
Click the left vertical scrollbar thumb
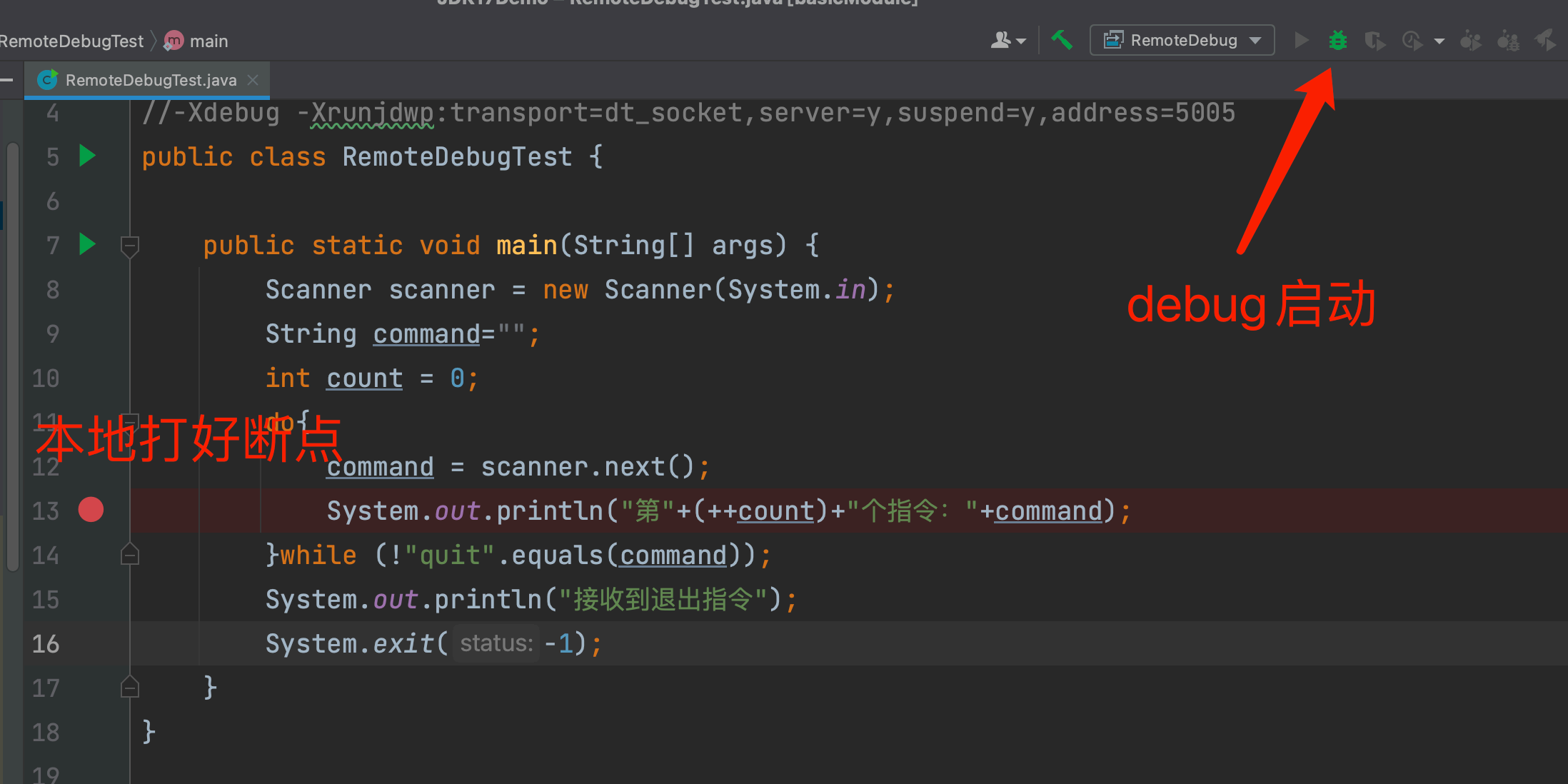(x=12, y=357)
